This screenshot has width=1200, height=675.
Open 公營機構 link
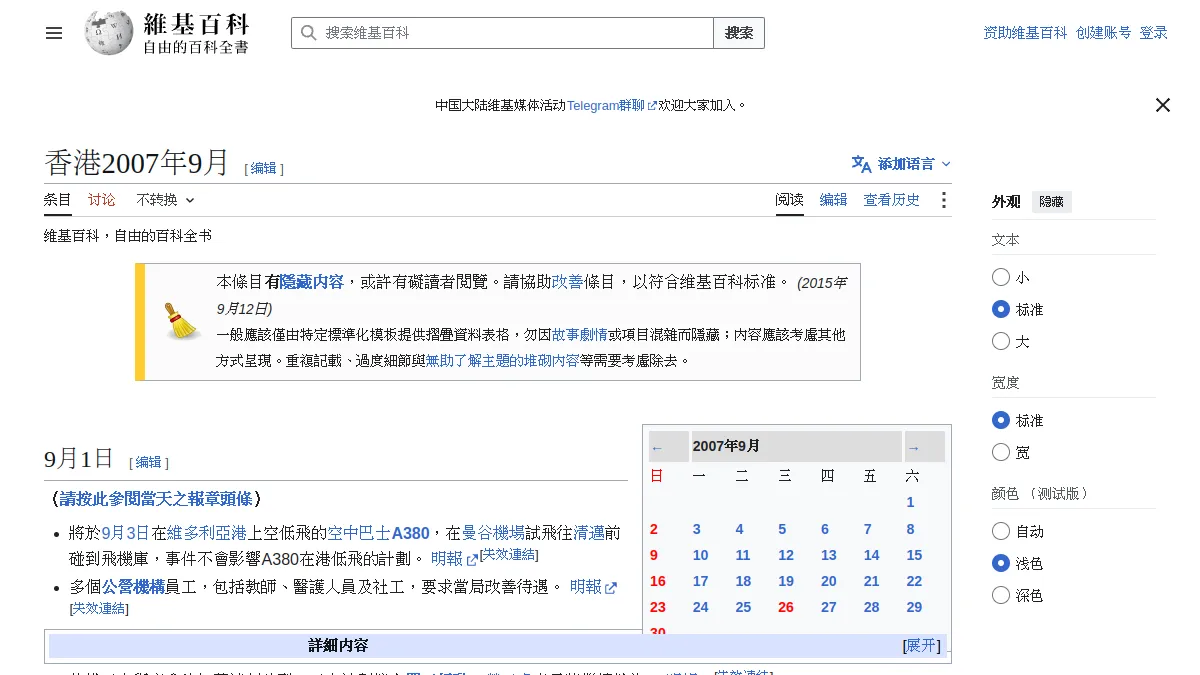tap(133, 587)
